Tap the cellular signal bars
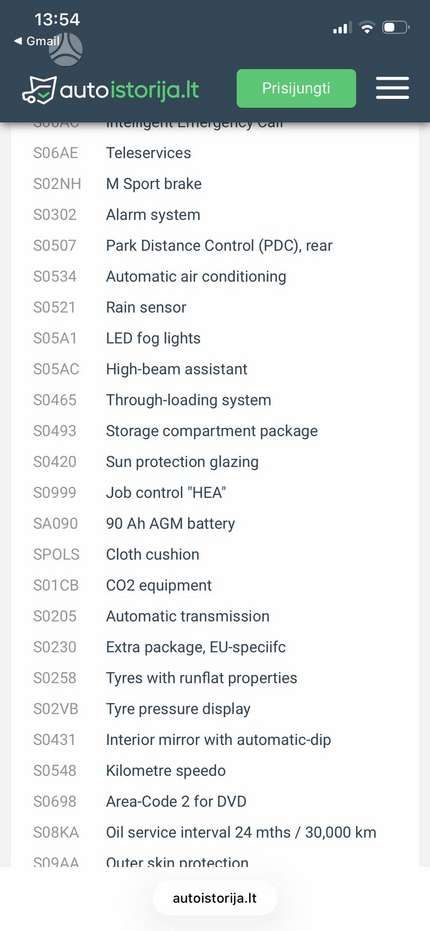430x931 pixels. pyautogui.click(x=342, y=27)
